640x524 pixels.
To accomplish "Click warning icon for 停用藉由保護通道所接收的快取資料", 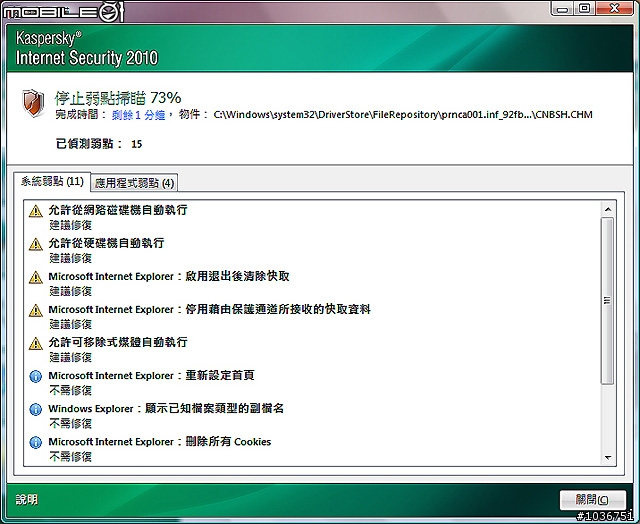I will 36,311.
